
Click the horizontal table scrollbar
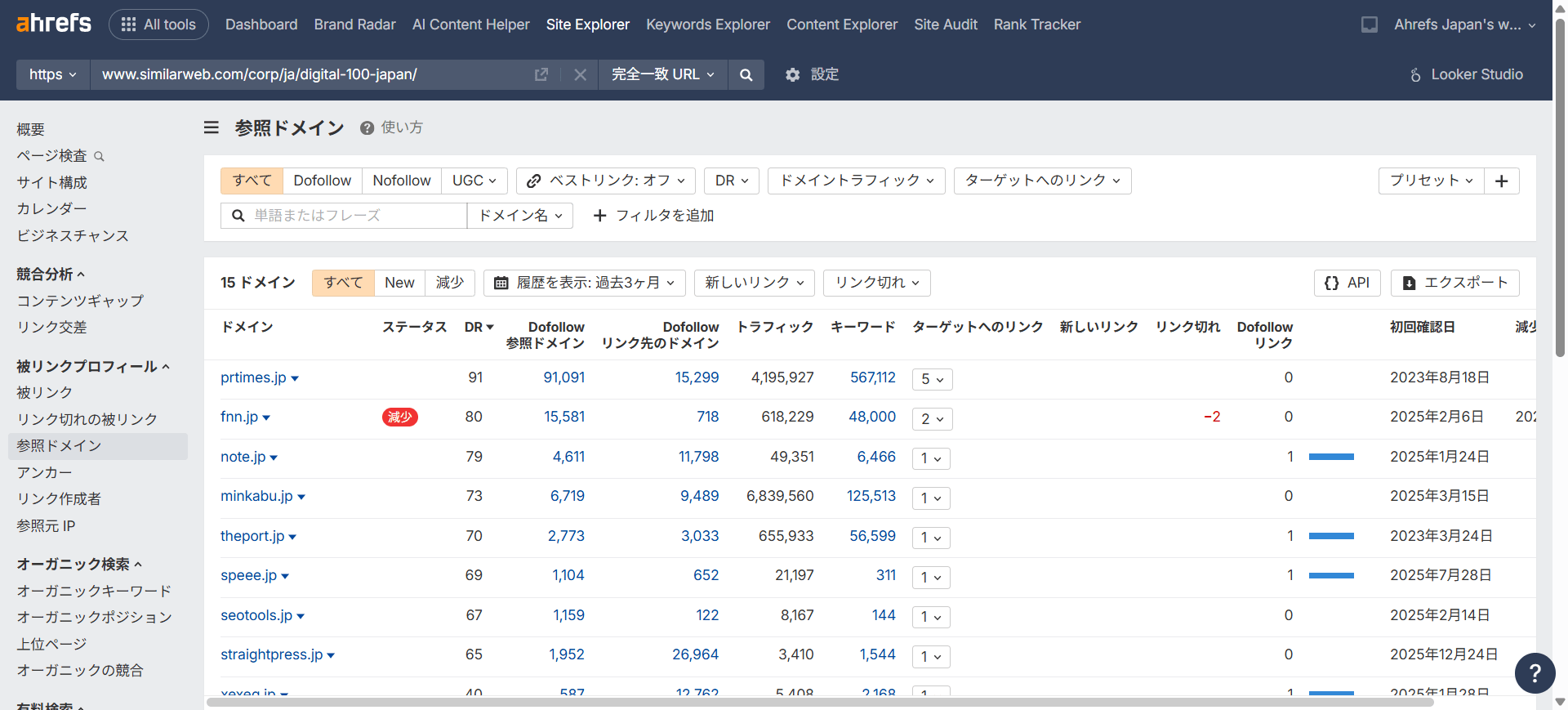coord(820,703)
